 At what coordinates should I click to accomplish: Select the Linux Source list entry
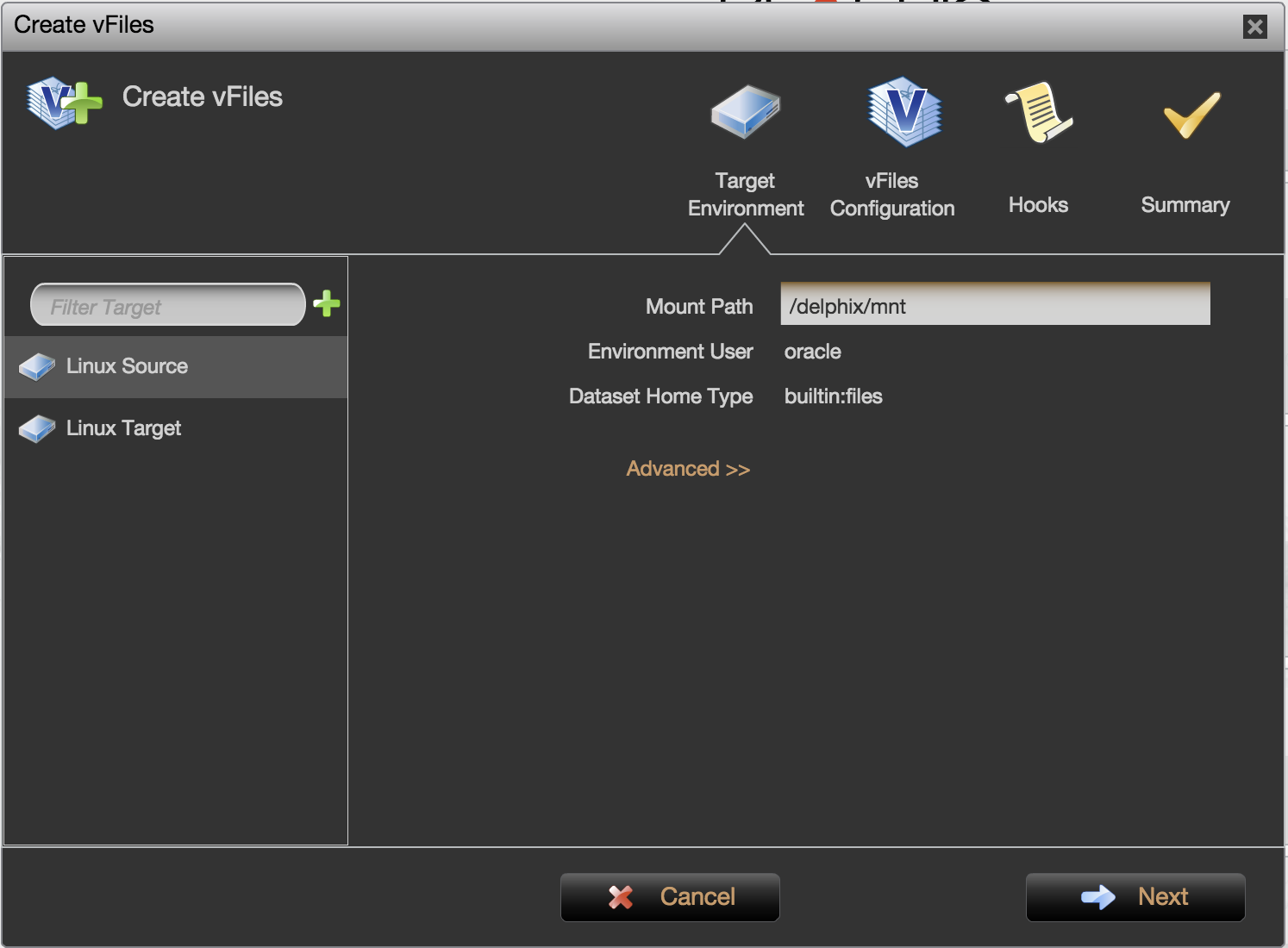(128, 366)
